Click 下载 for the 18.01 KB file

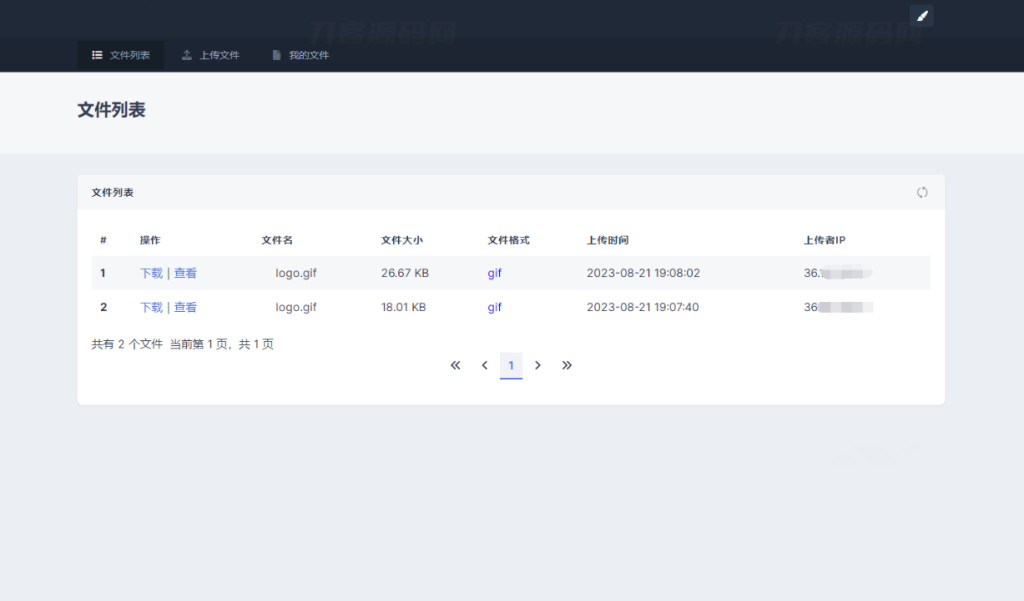tap(151, 307)
